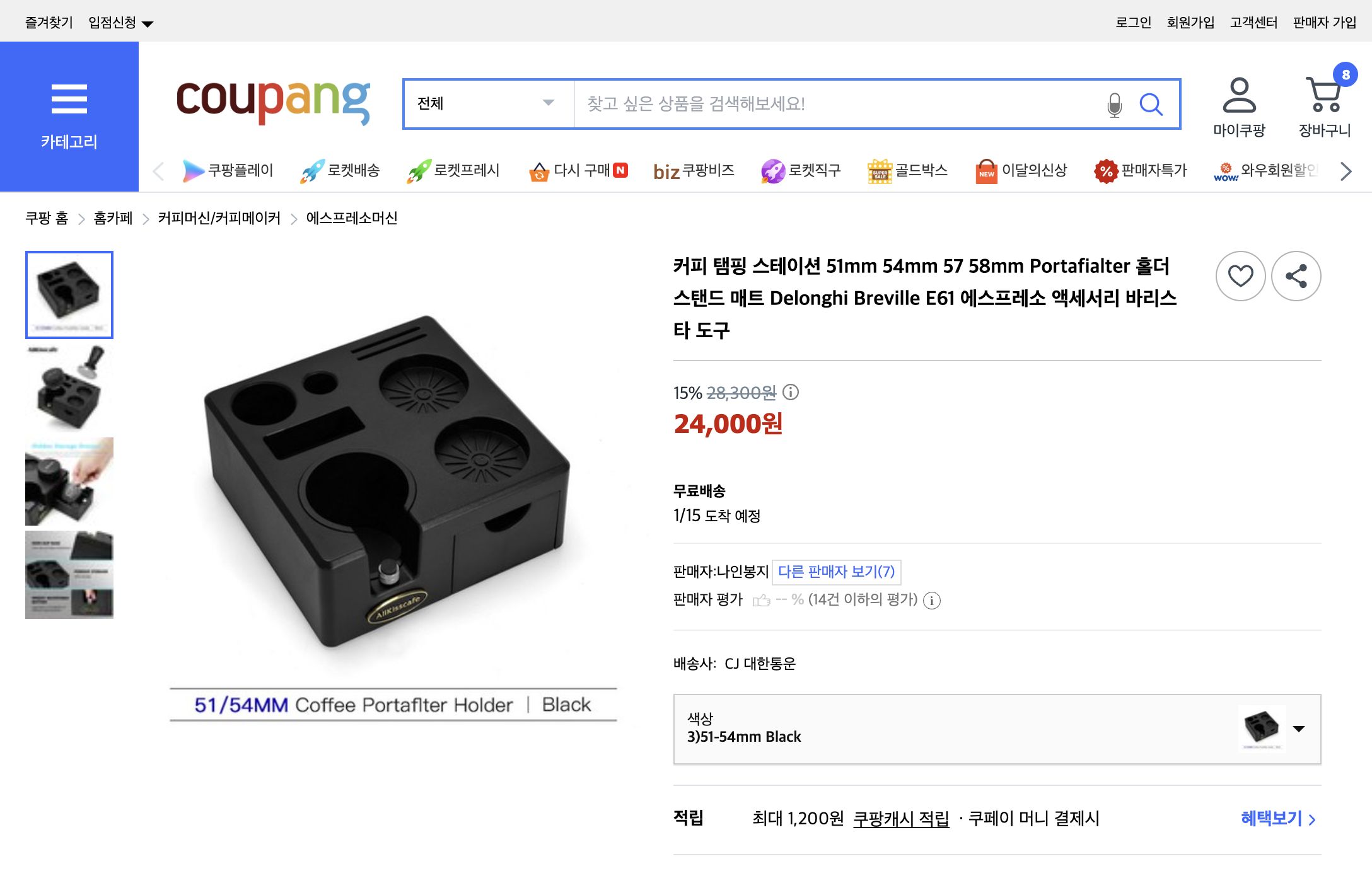Open the 전체 search category dropdown

point(487,104)
